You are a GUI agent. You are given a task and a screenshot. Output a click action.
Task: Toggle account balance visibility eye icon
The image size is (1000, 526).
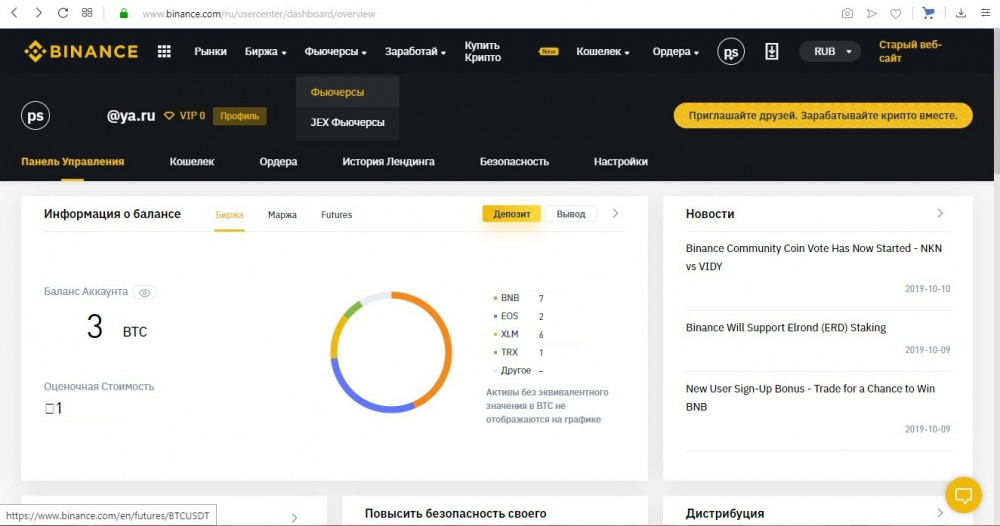145,293
